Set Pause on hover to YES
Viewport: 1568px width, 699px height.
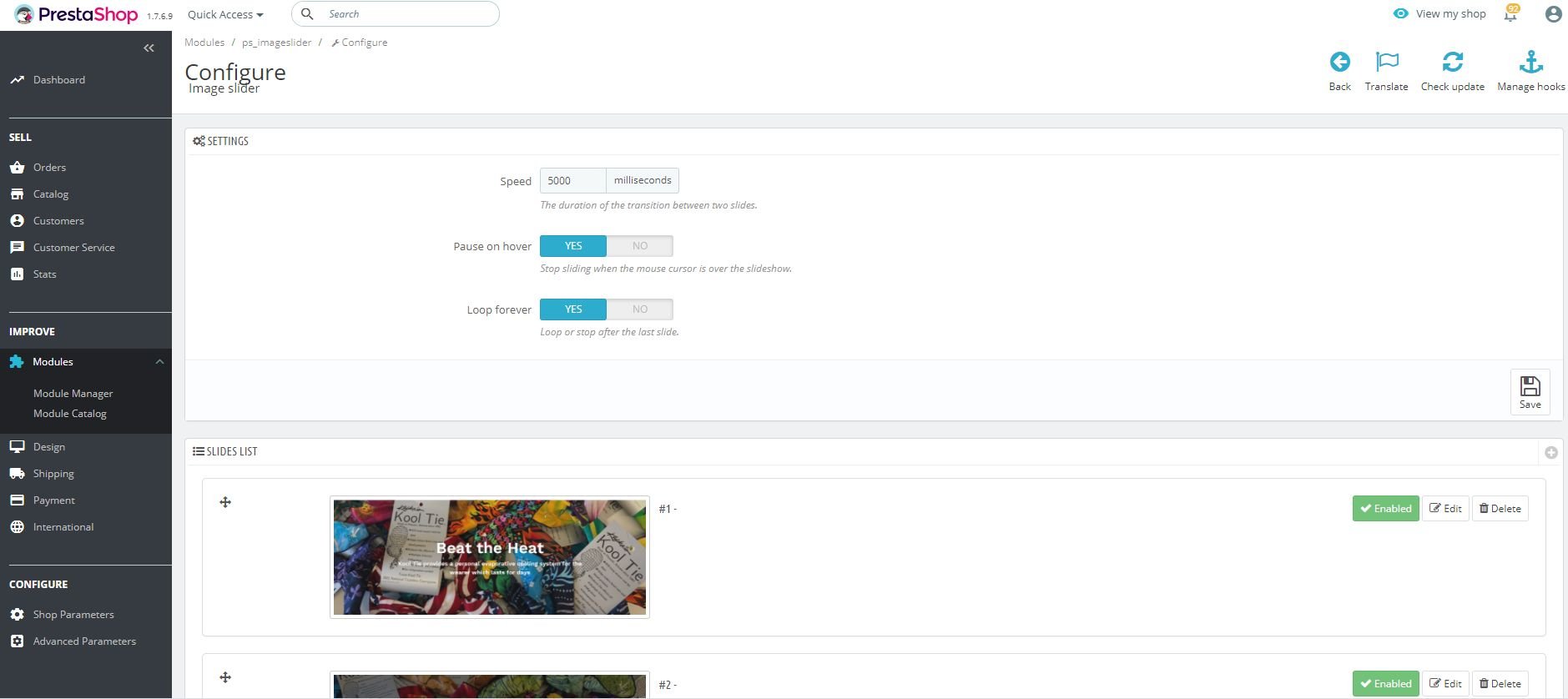[x=573, y=246]
